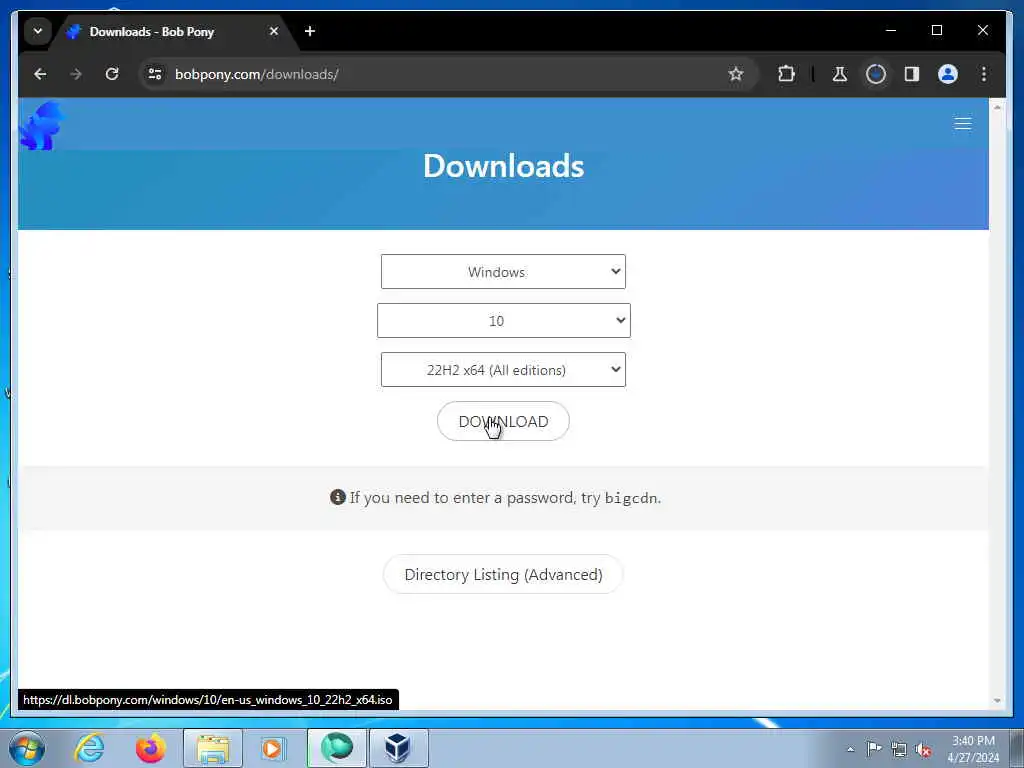Close the Downloads - Bob Pony tab
The height and width of the screenshot is (768, 1024).
pos(274,31)
